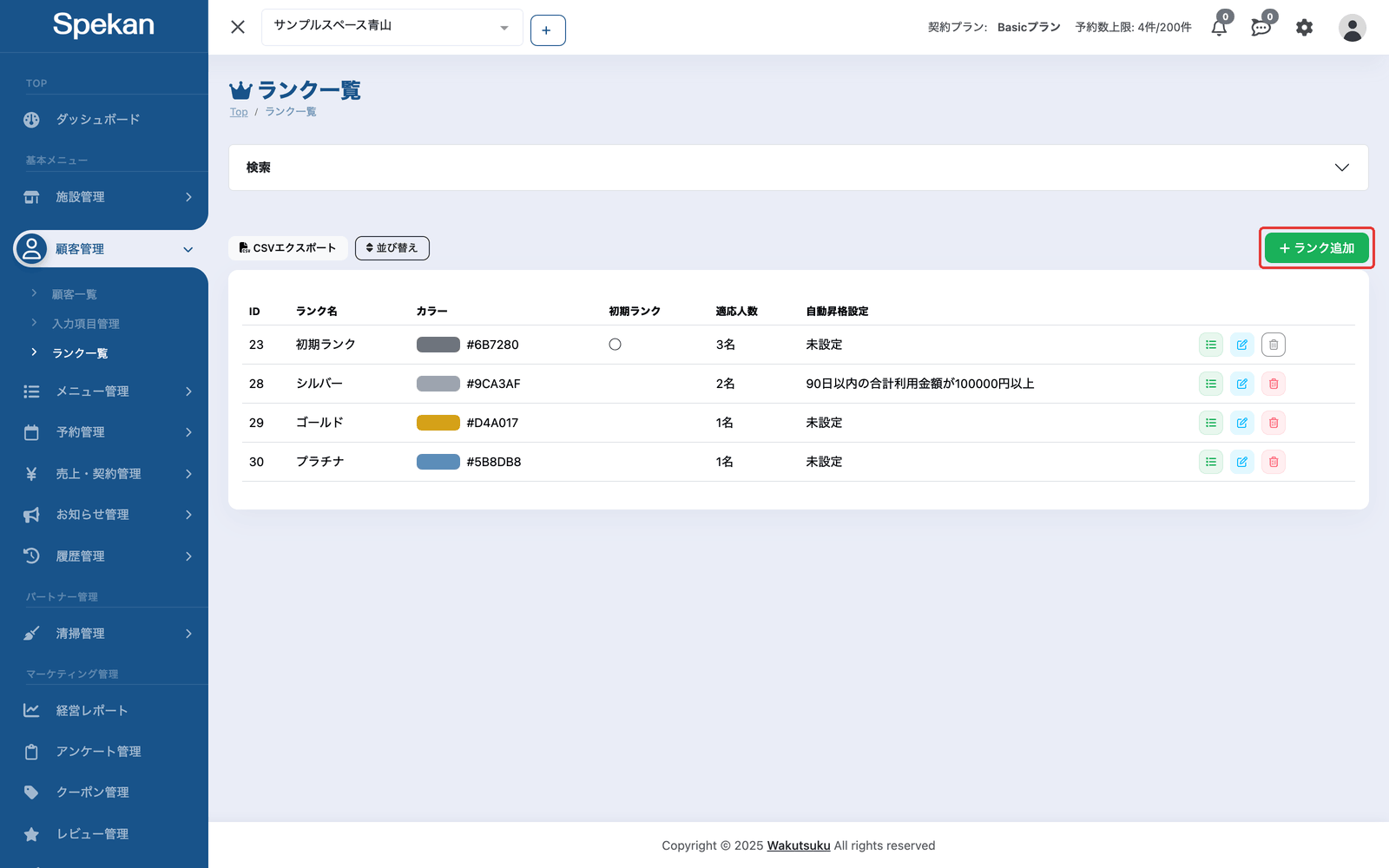The height and width of the screenshot is (868, 1389).
Task: Click the plus button beside space selector
Action: point(548,30)
